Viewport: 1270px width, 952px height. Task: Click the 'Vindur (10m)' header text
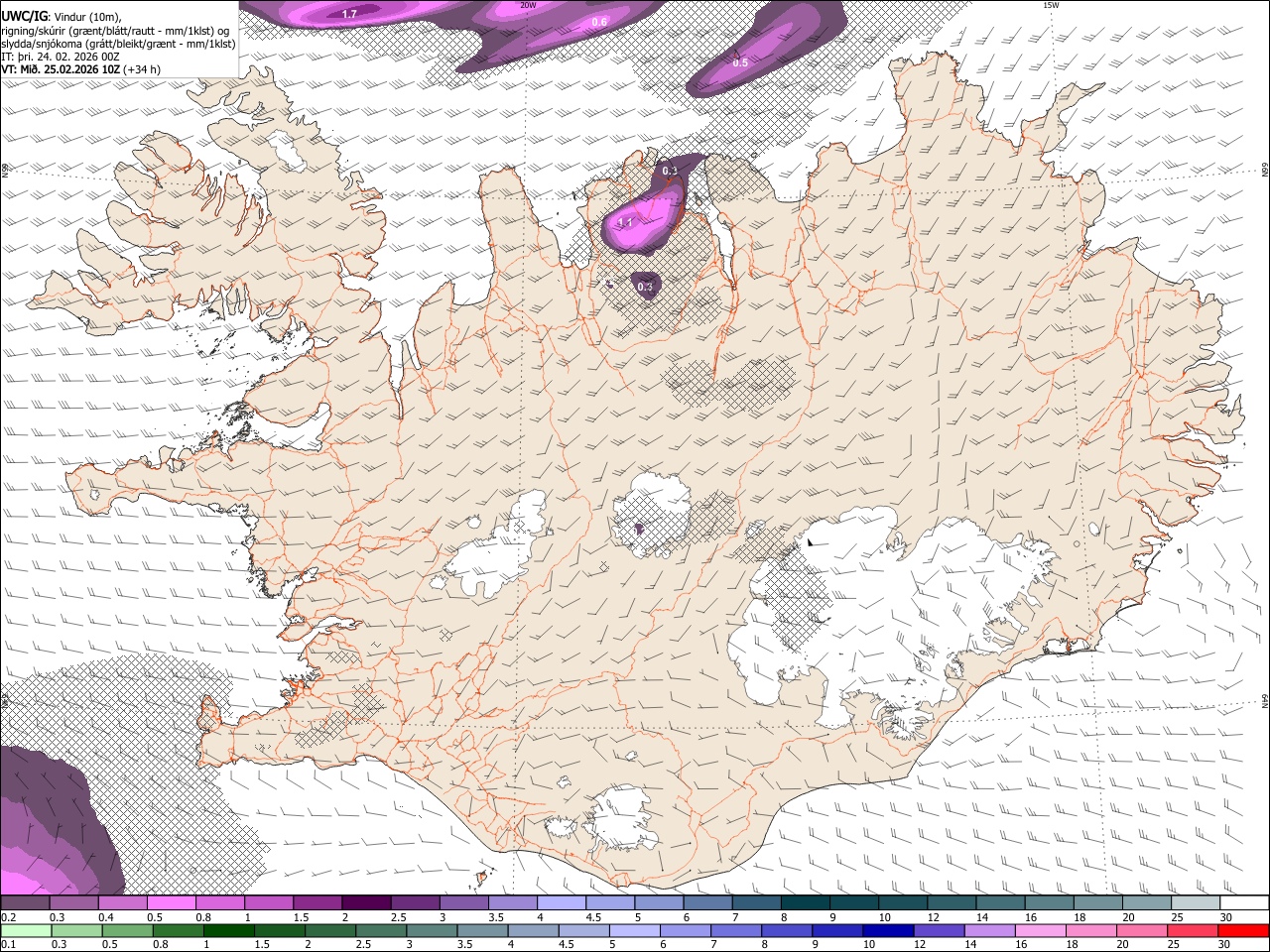click(x=87, y=16)
